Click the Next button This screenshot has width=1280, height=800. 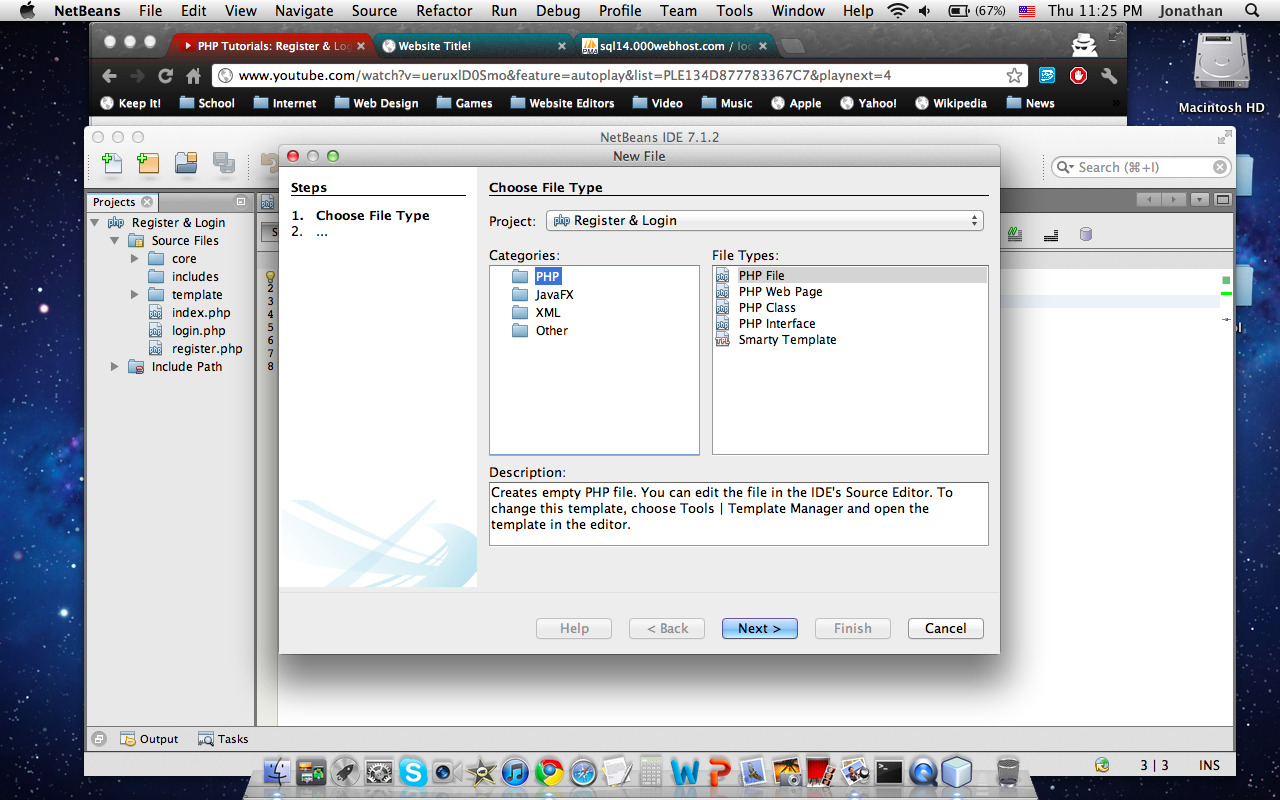[x=759, y=628]
